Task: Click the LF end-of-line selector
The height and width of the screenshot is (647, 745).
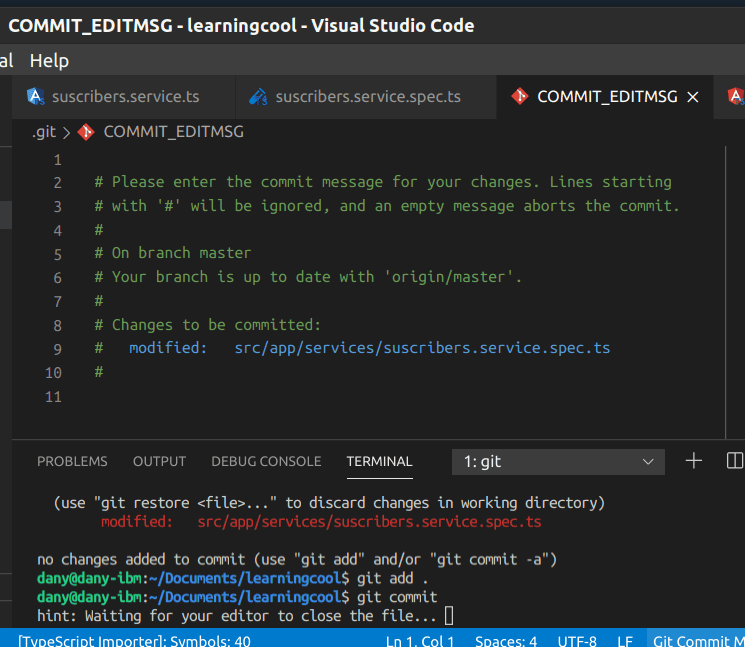Action: click(x=625, y=641)
